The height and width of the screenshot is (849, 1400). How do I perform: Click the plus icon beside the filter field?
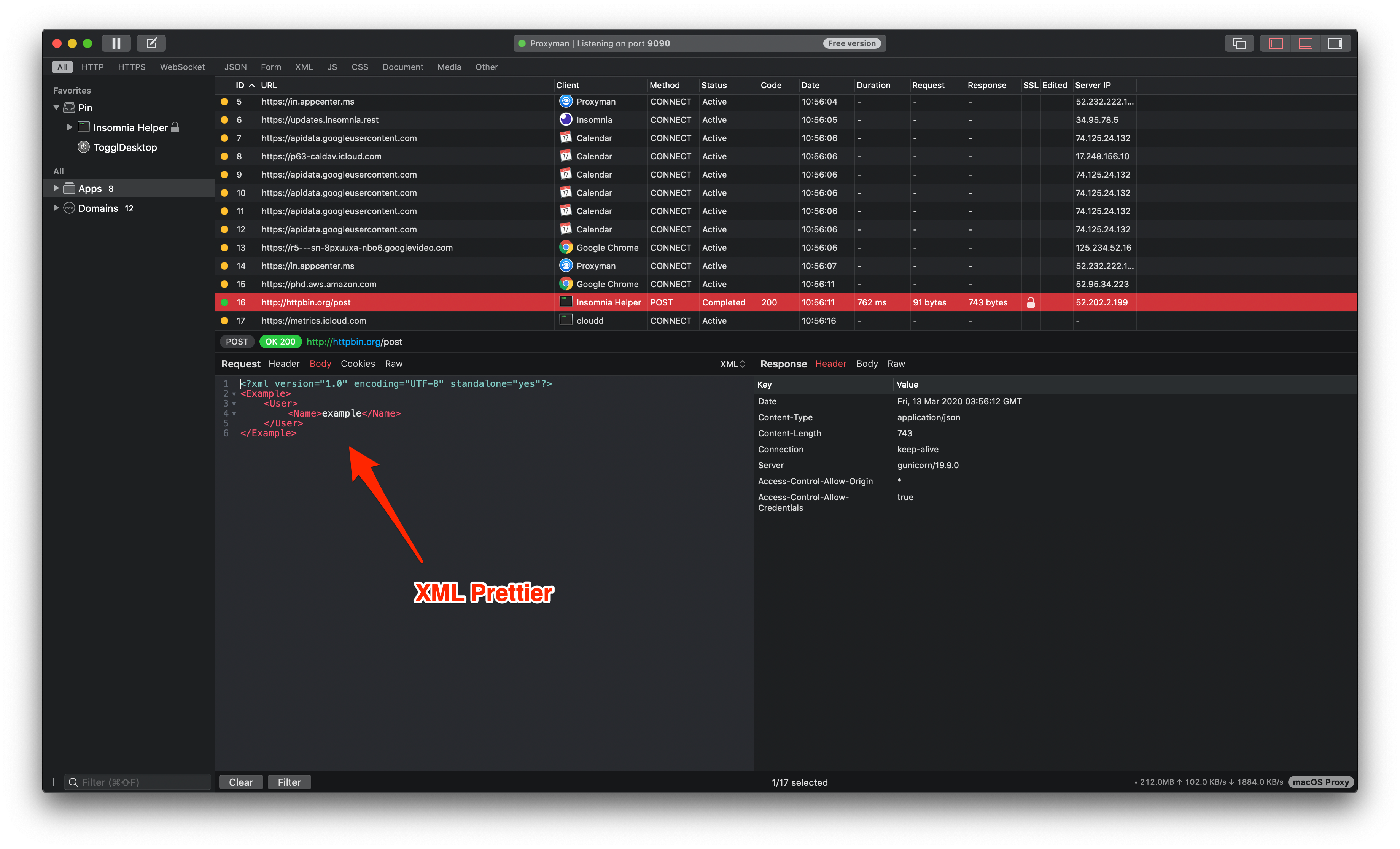click(x=53, y=782)
